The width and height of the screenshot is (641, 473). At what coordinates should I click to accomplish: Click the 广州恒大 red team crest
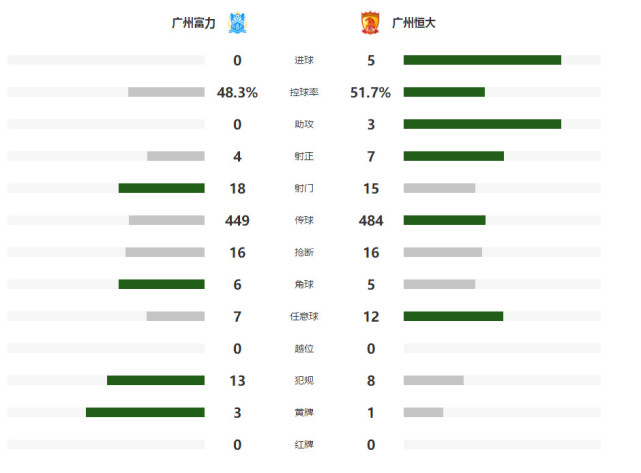(370, 23)
